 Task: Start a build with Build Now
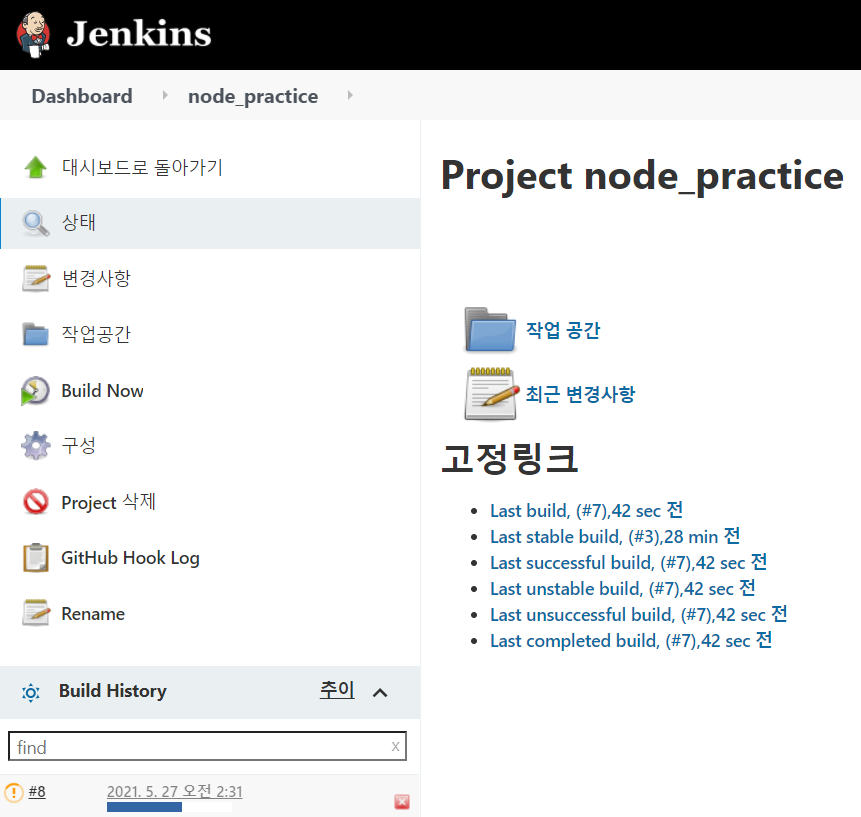102,391
